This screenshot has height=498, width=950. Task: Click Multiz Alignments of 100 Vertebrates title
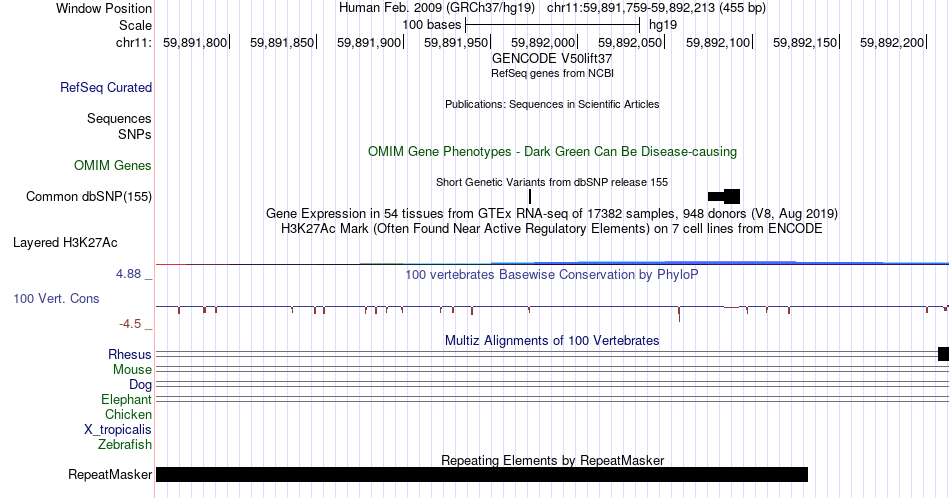tap(552, 340)
